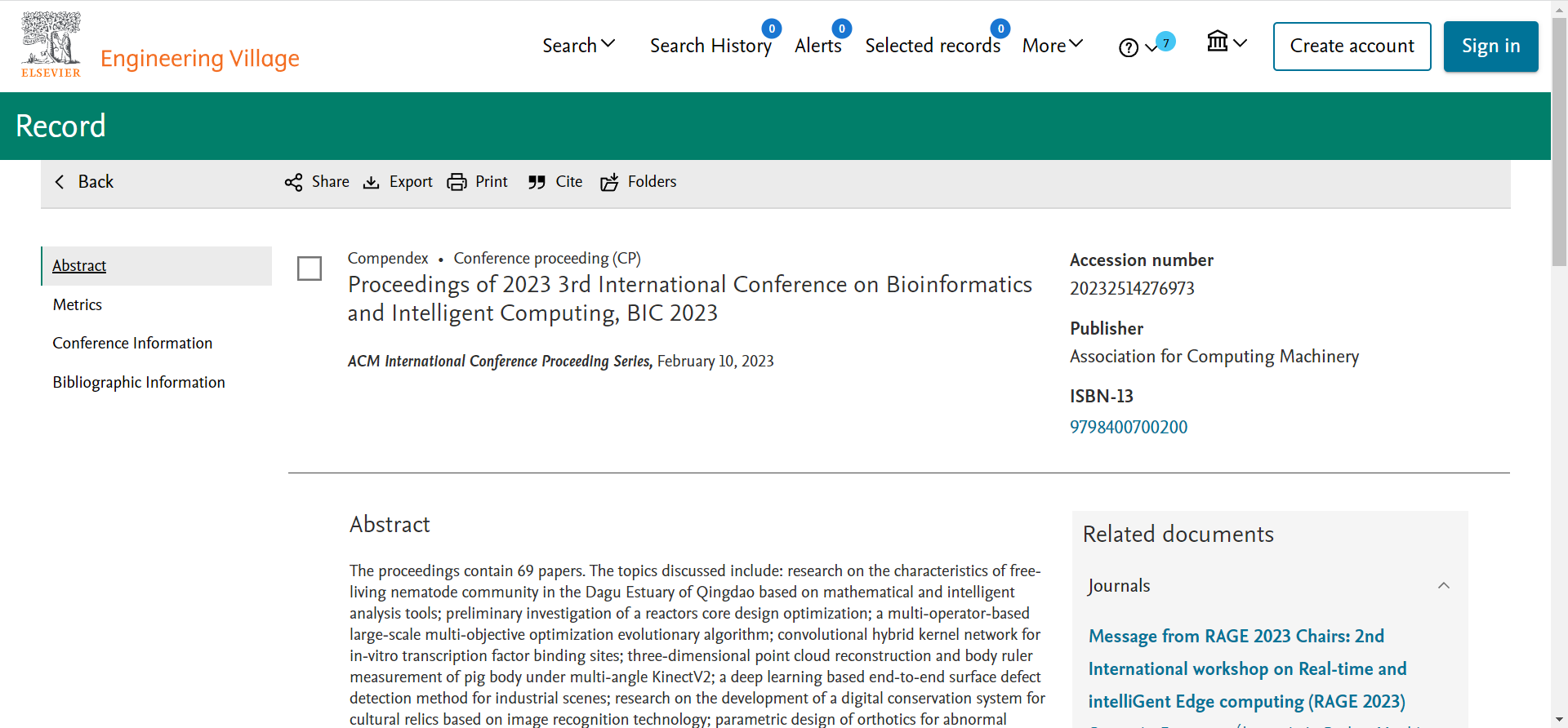The height and width of the screenshot is (728, 1568).
Task: Click scrollbar down arrow
Action: [1560, 720]
